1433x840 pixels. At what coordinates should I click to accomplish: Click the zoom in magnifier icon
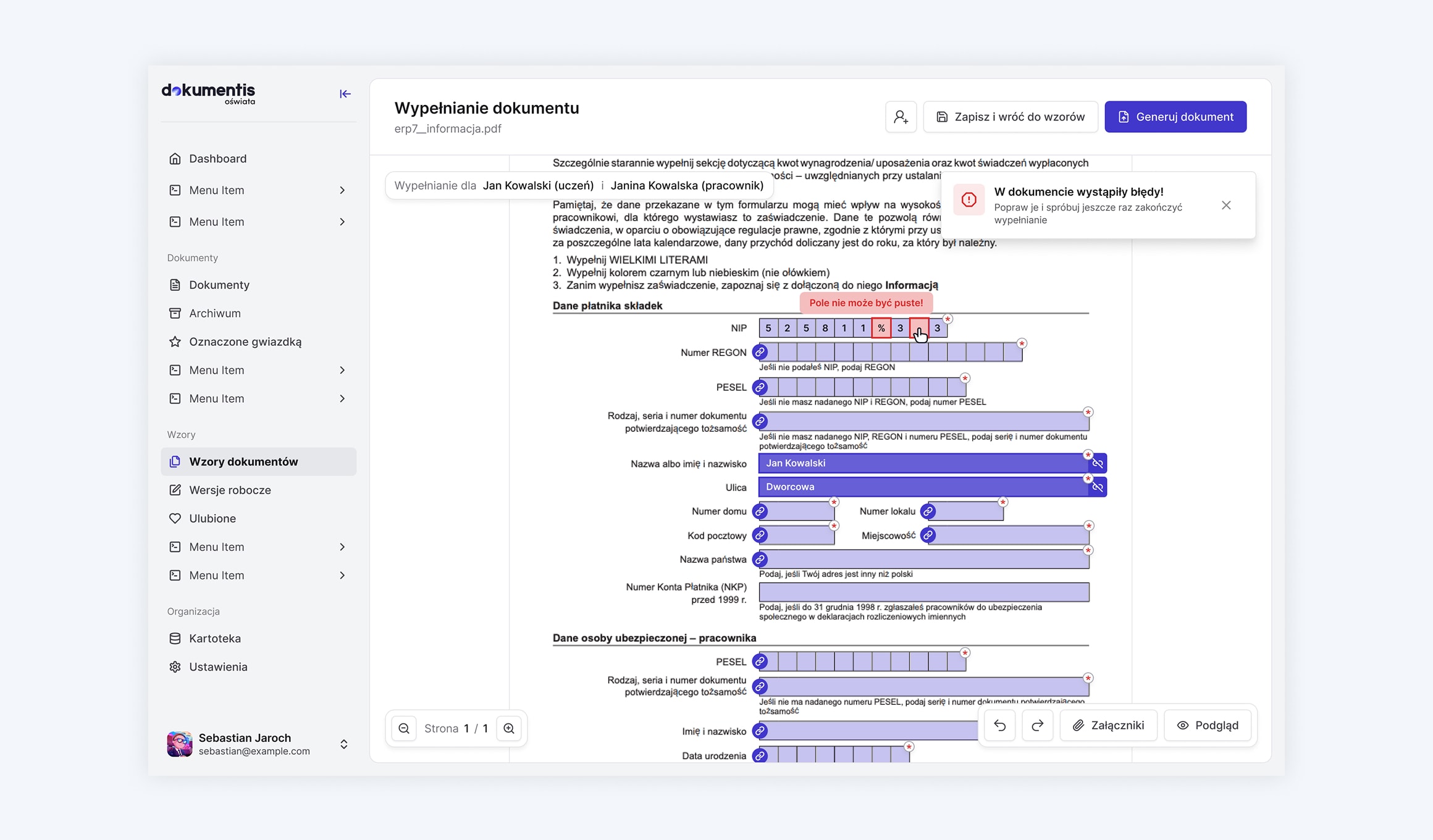[x=509, y=728]
